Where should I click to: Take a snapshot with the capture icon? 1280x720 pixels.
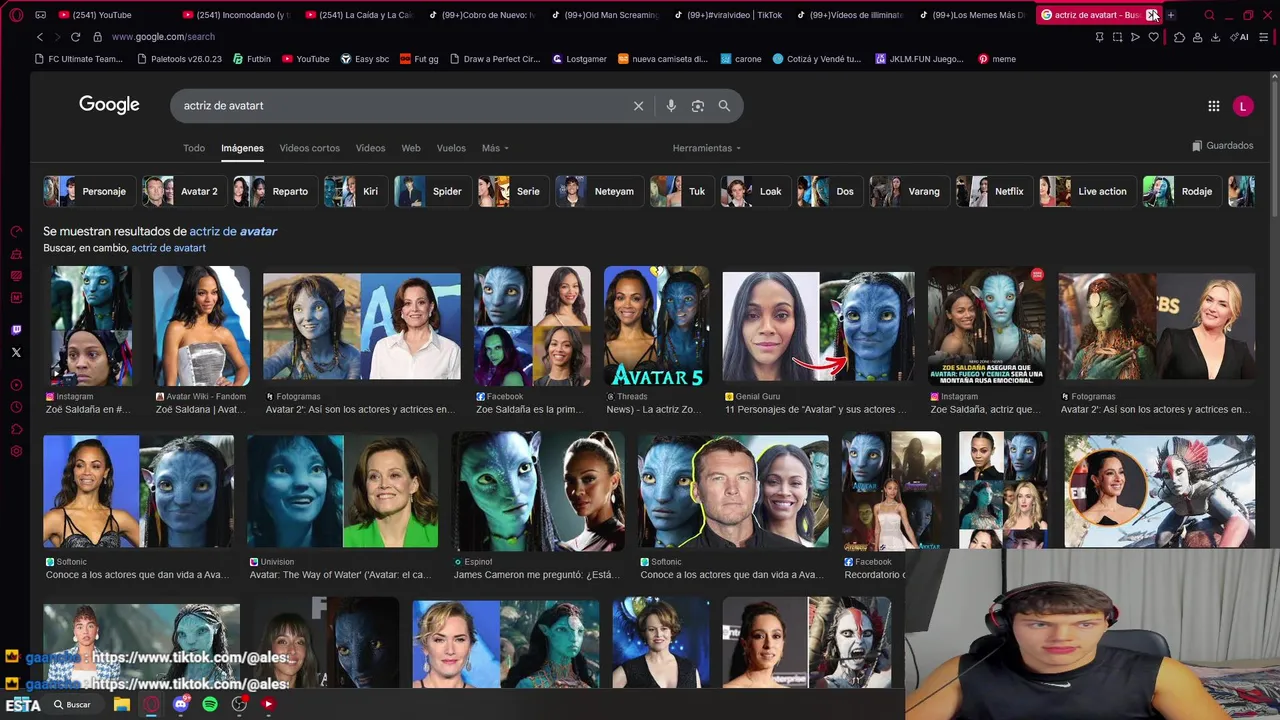1117,37
